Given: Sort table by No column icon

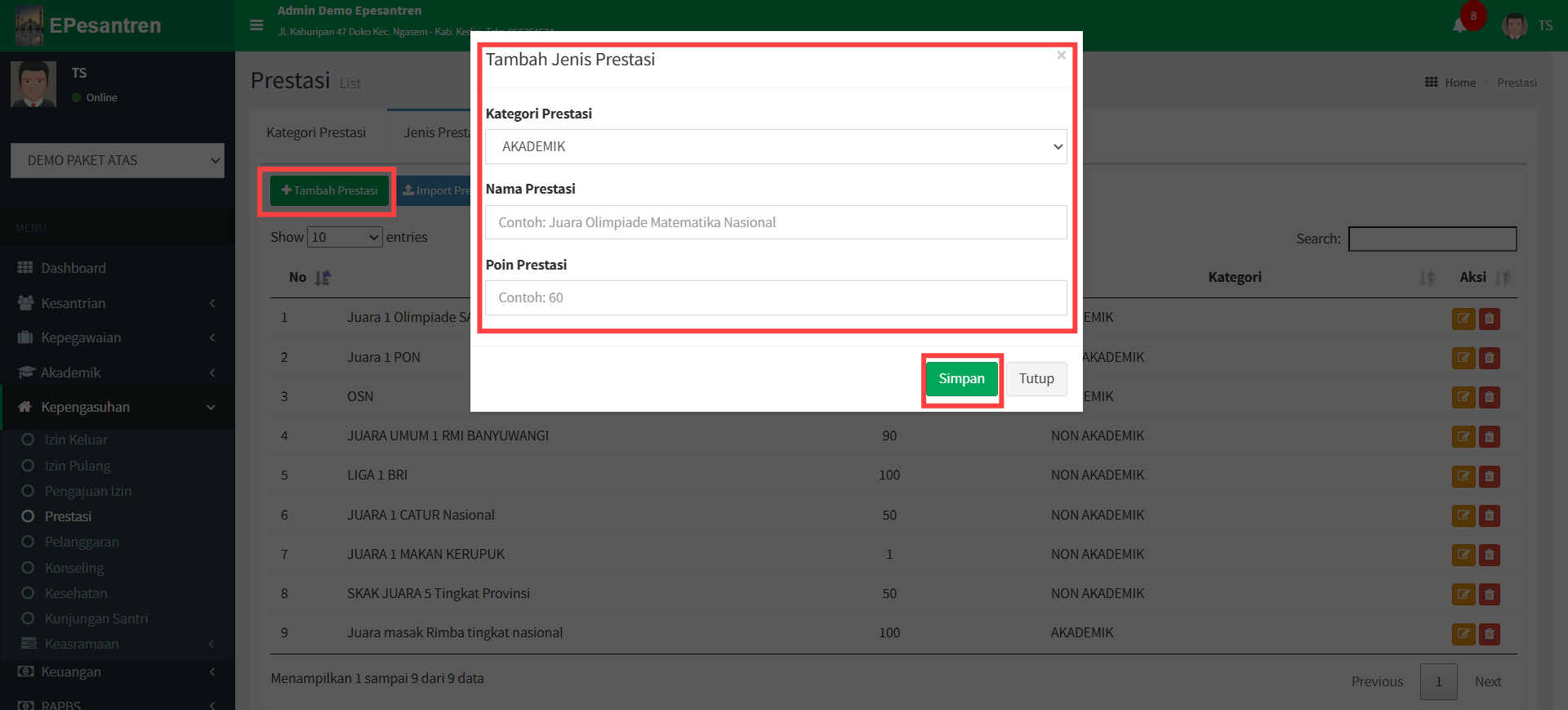Looking at the screenshot, I should click(x=323, y=278).
